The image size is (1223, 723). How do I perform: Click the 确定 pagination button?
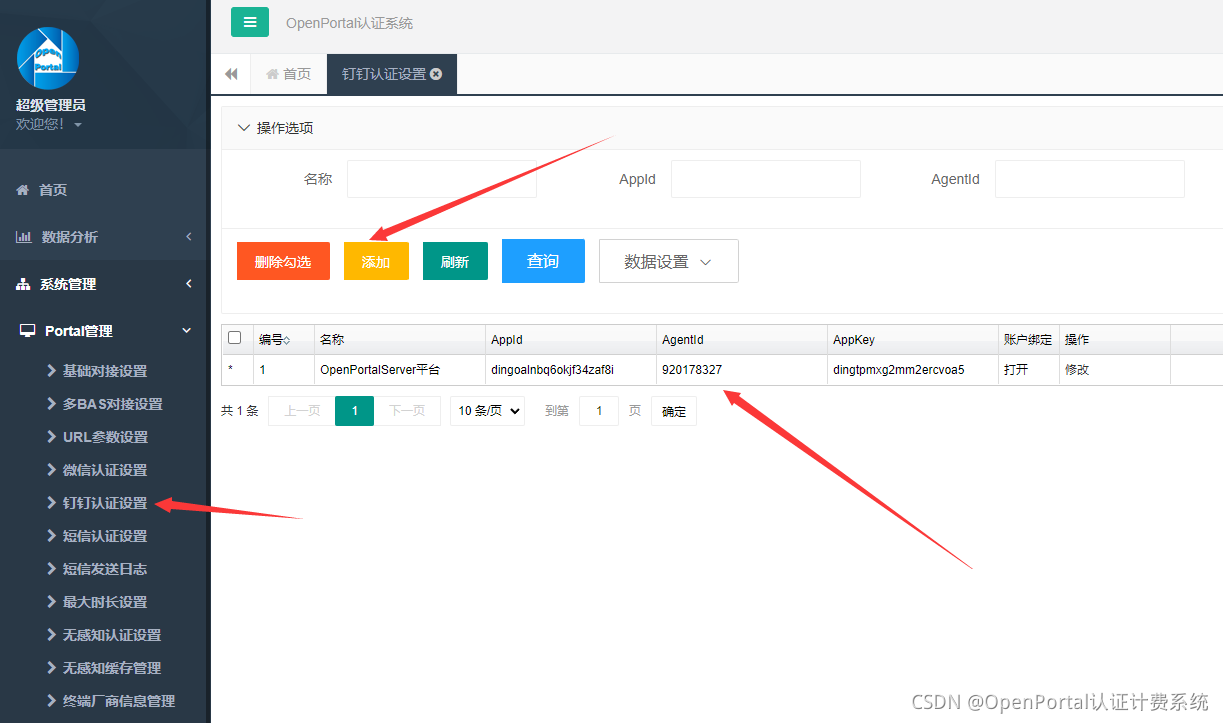674,411
